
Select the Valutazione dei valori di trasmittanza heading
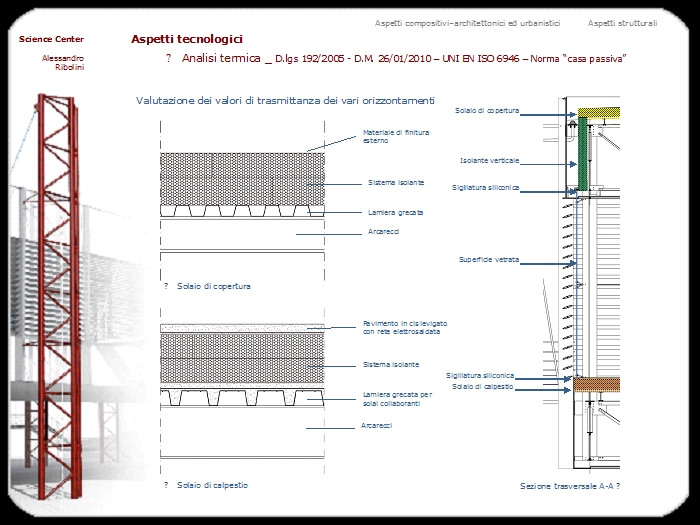pos(285,100)
